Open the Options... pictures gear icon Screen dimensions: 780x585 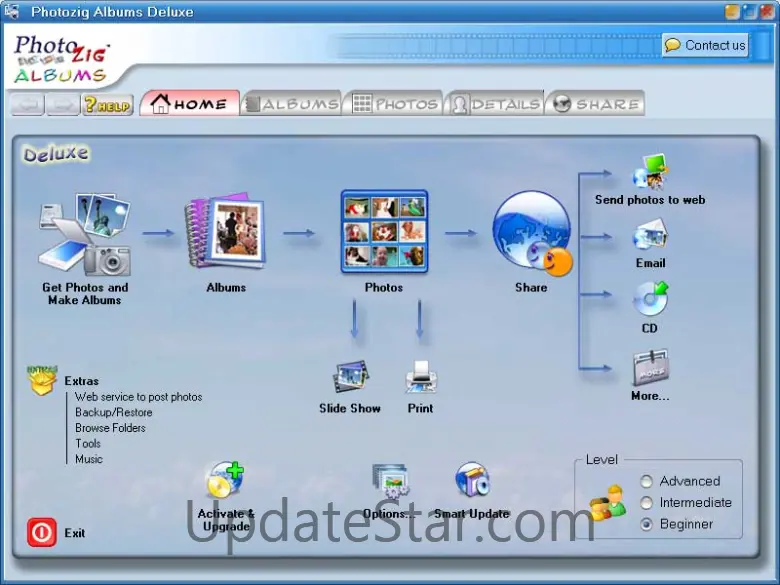pos(390,481)
